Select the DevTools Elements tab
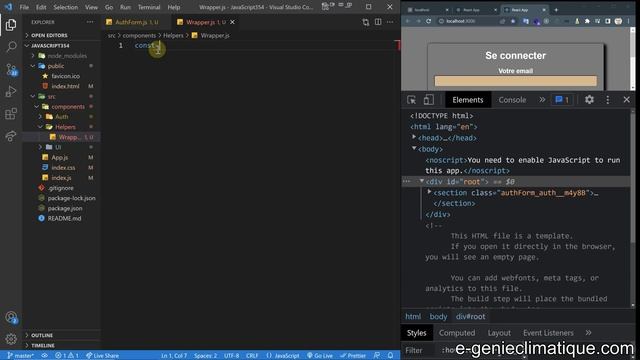 point(467,100)
